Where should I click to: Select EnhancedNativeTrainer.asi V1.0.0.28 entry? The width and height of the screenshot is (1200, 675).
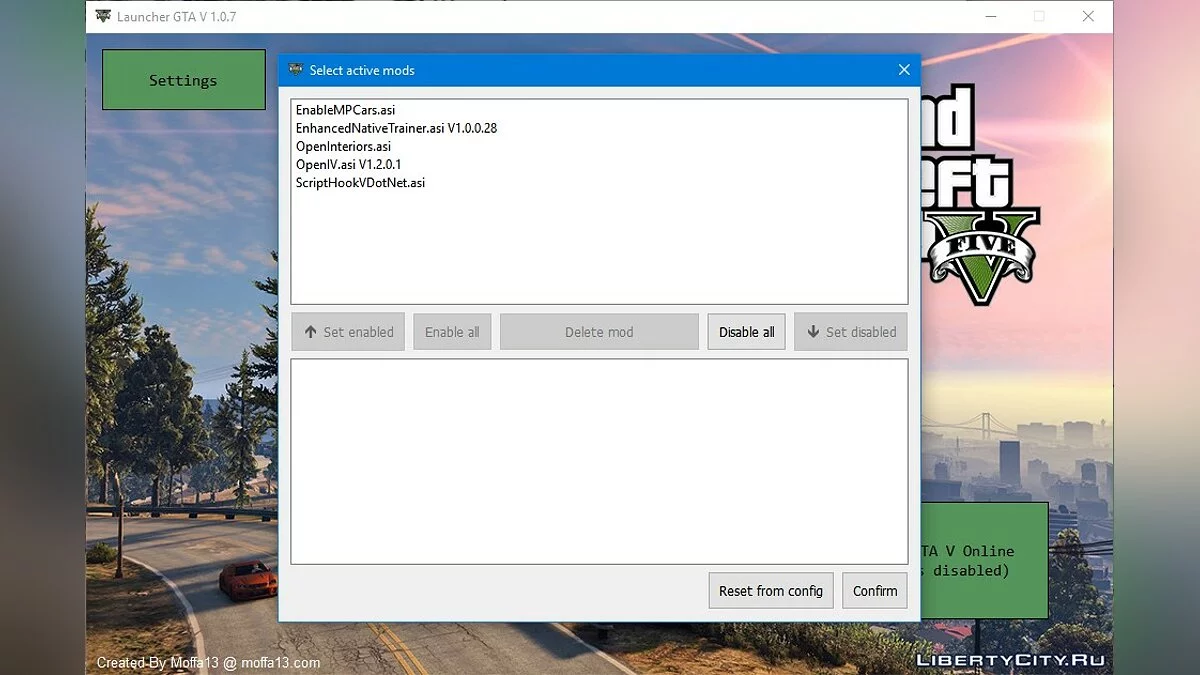[396, 128]
